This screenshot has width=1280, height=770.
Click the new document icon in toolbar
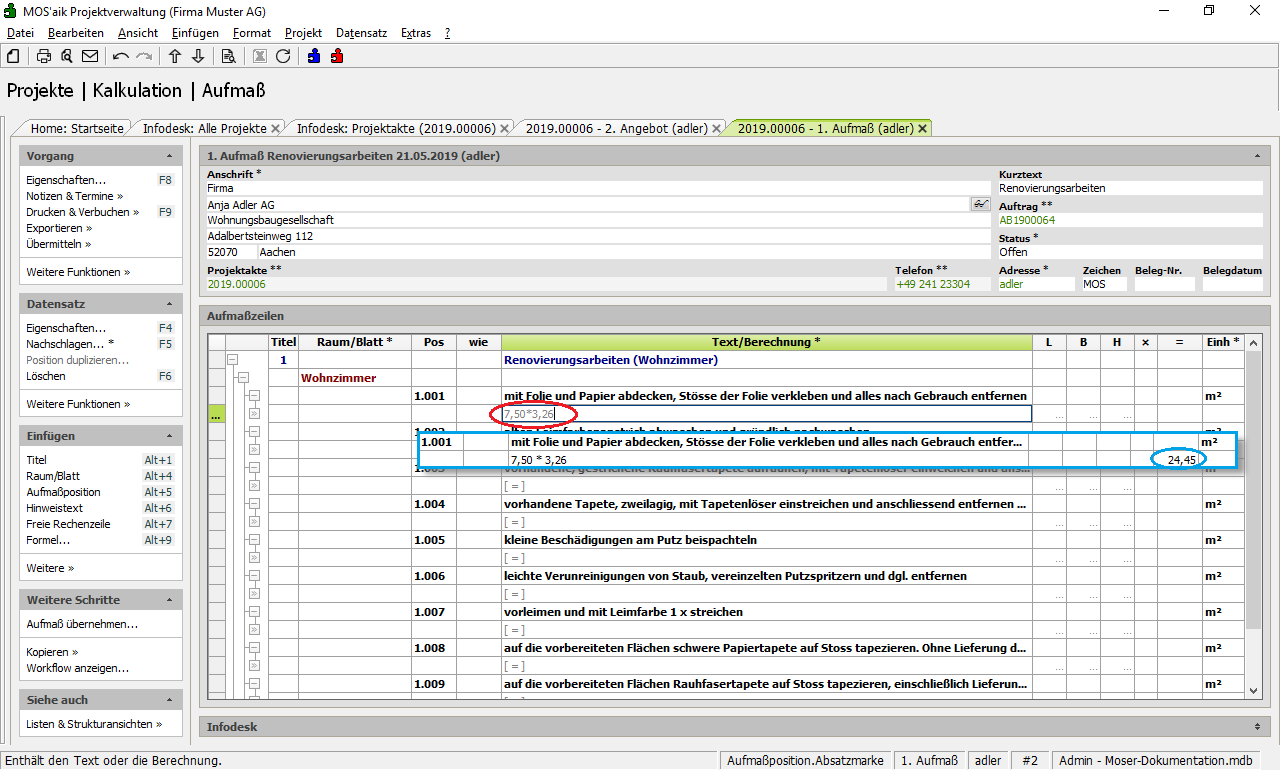point(13,56)
